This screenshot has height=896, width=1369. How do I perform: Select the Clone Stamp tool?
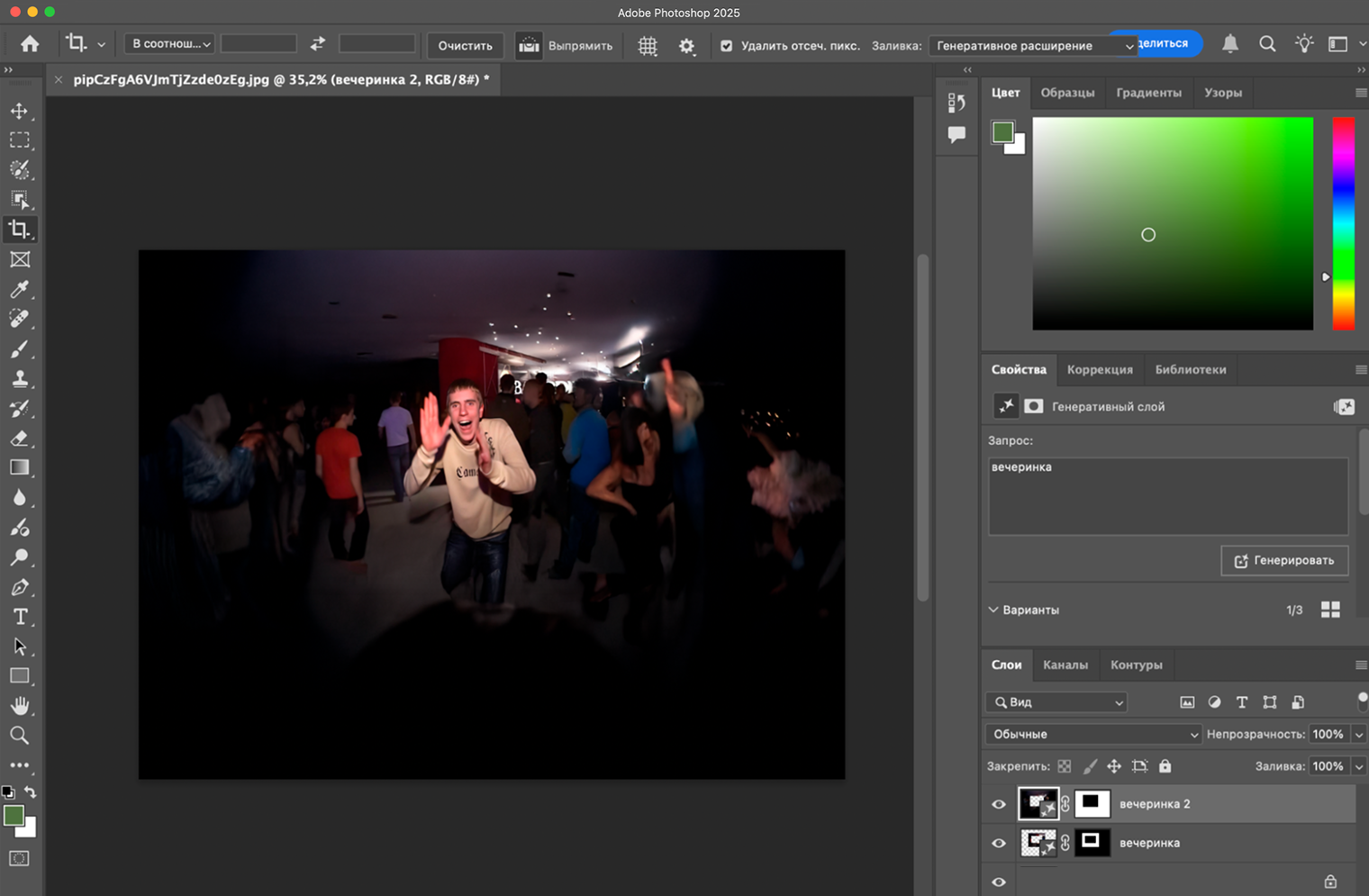(19, 378)
